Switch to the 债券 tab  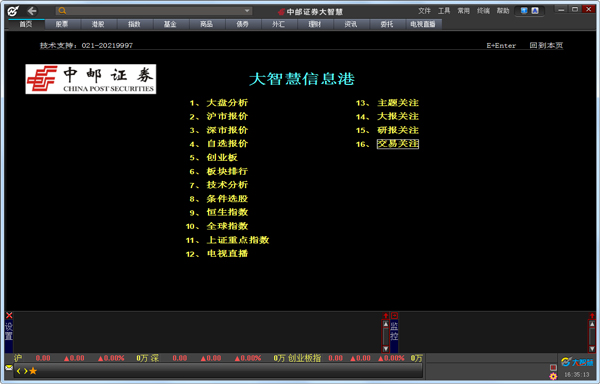(243, 24)
